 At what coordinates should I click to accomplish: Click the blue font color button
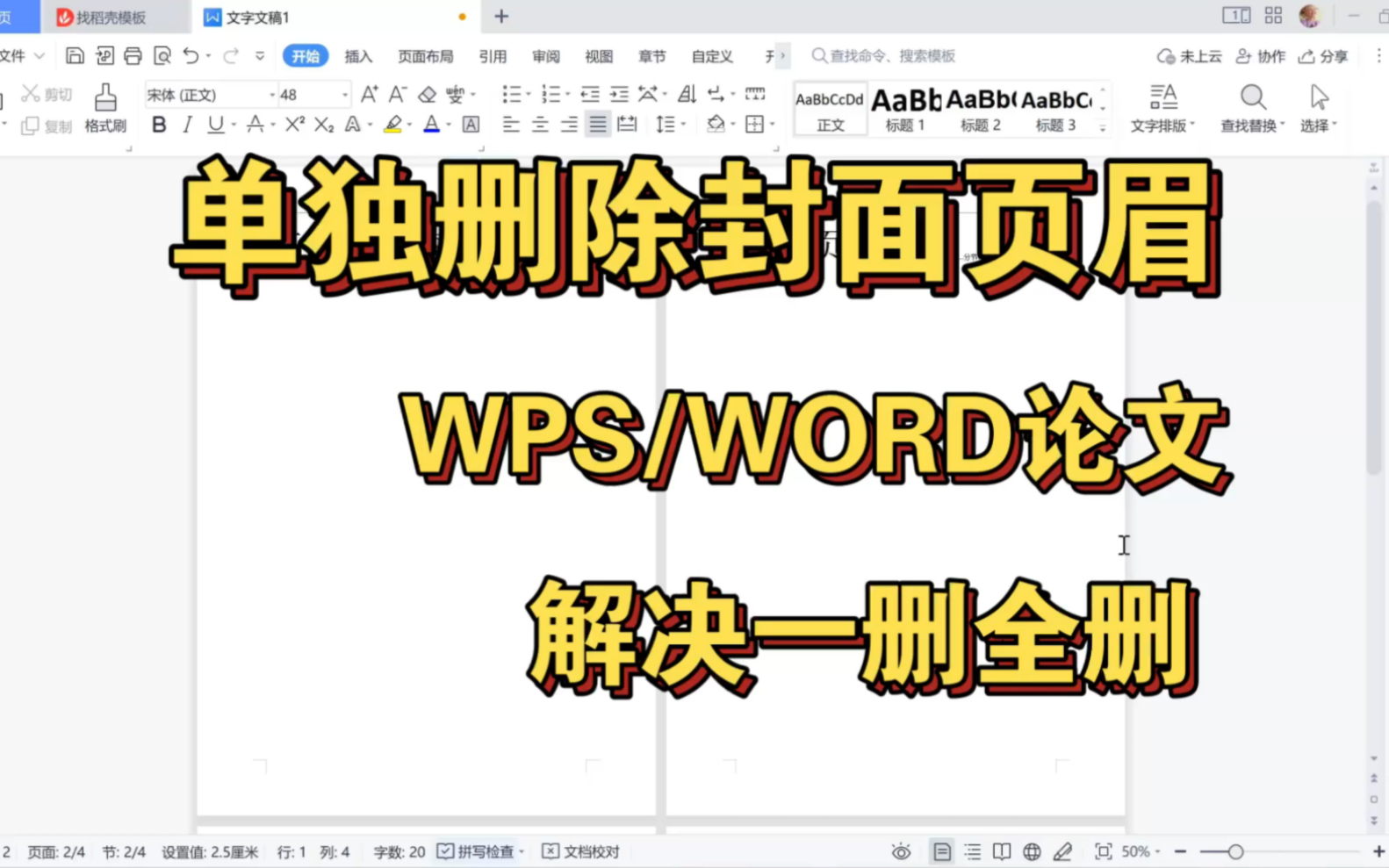click(x=431, y=125)
